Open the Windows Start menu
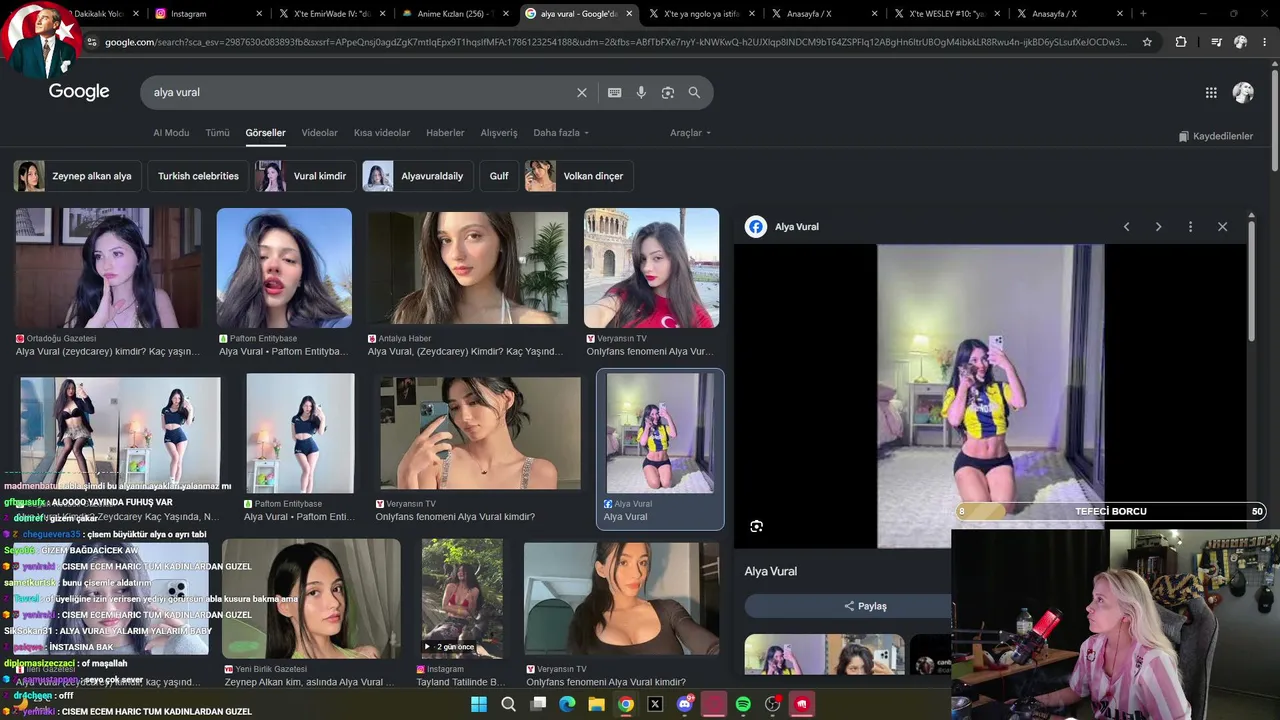 [479, 704]
